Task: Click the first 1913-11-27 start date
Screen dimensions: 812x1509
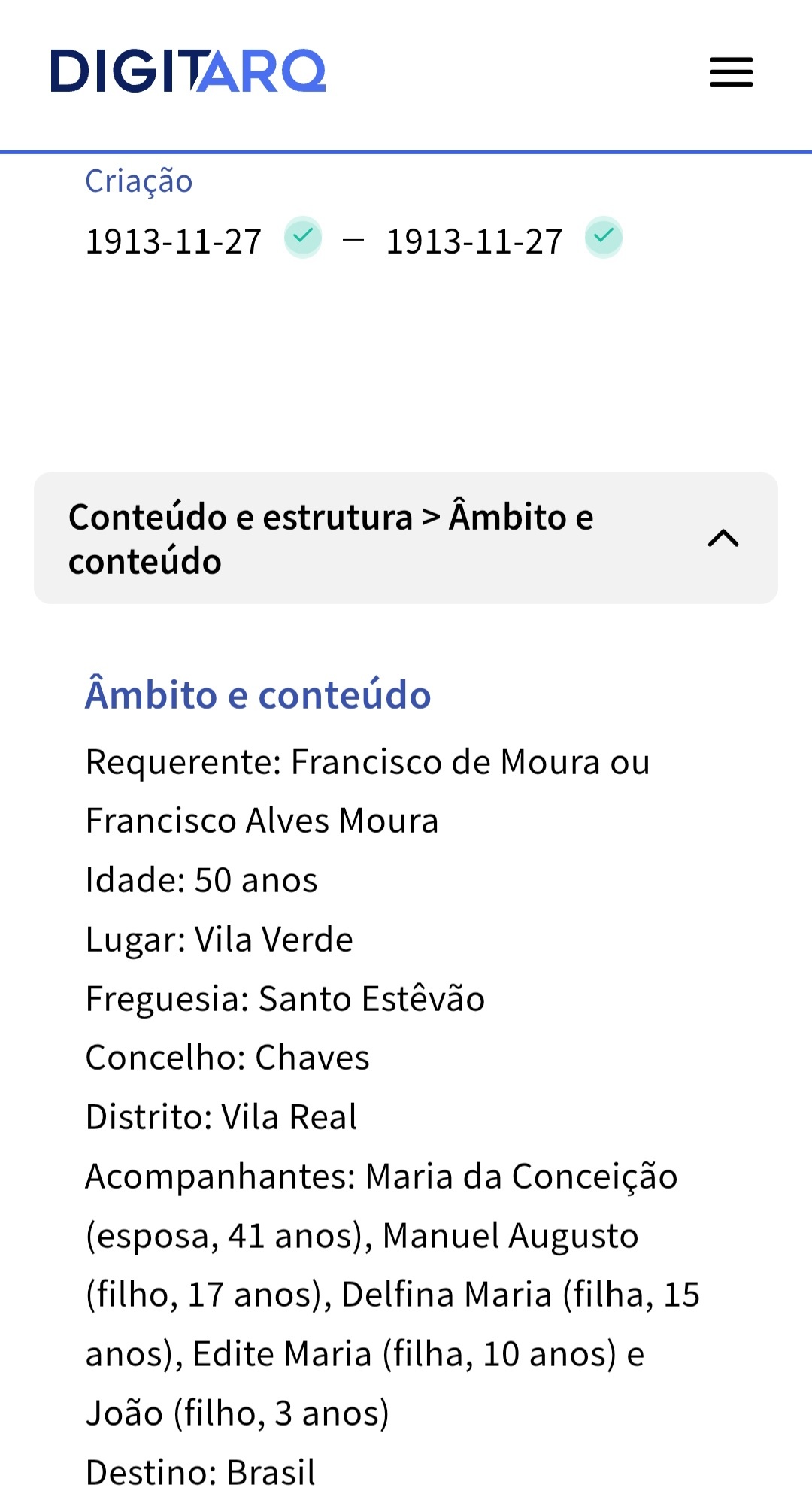Action: click(174, 242)
